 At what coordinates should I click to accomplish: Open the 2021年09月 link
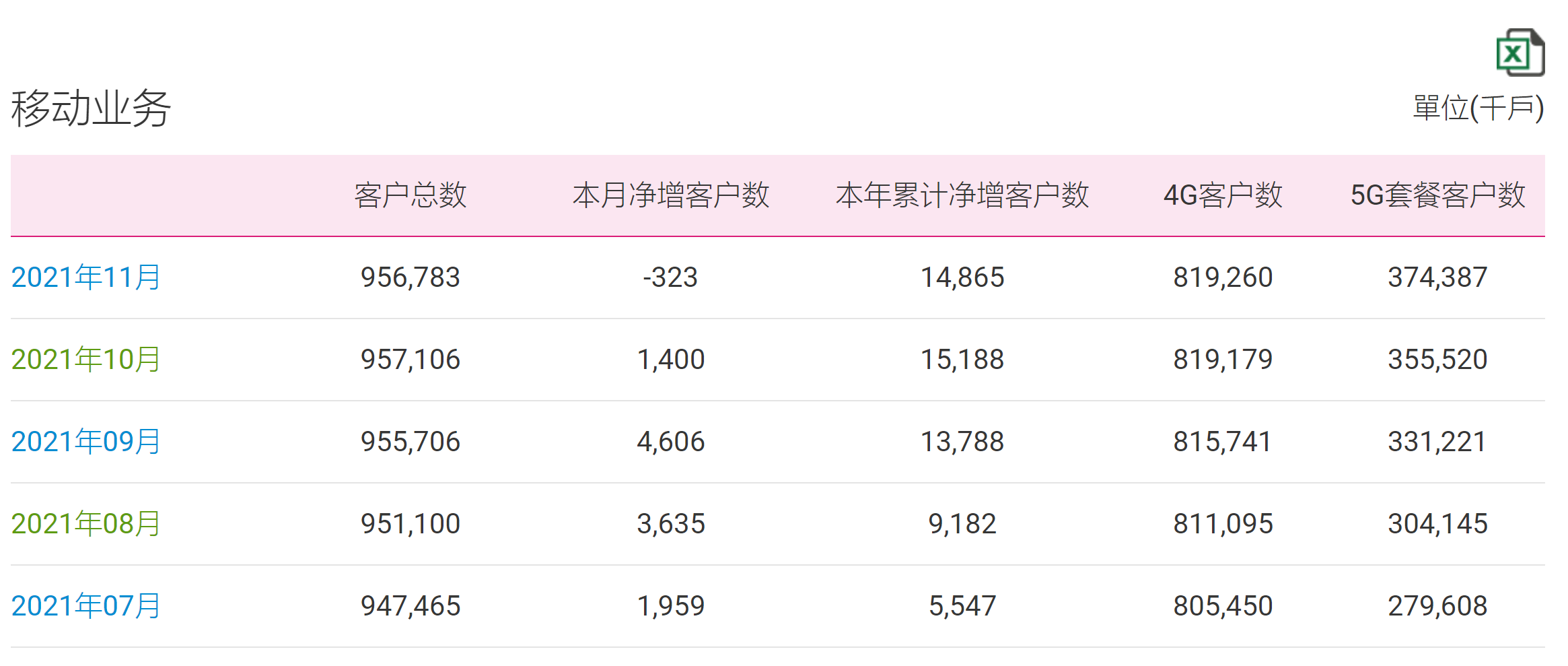coord(86,442)
